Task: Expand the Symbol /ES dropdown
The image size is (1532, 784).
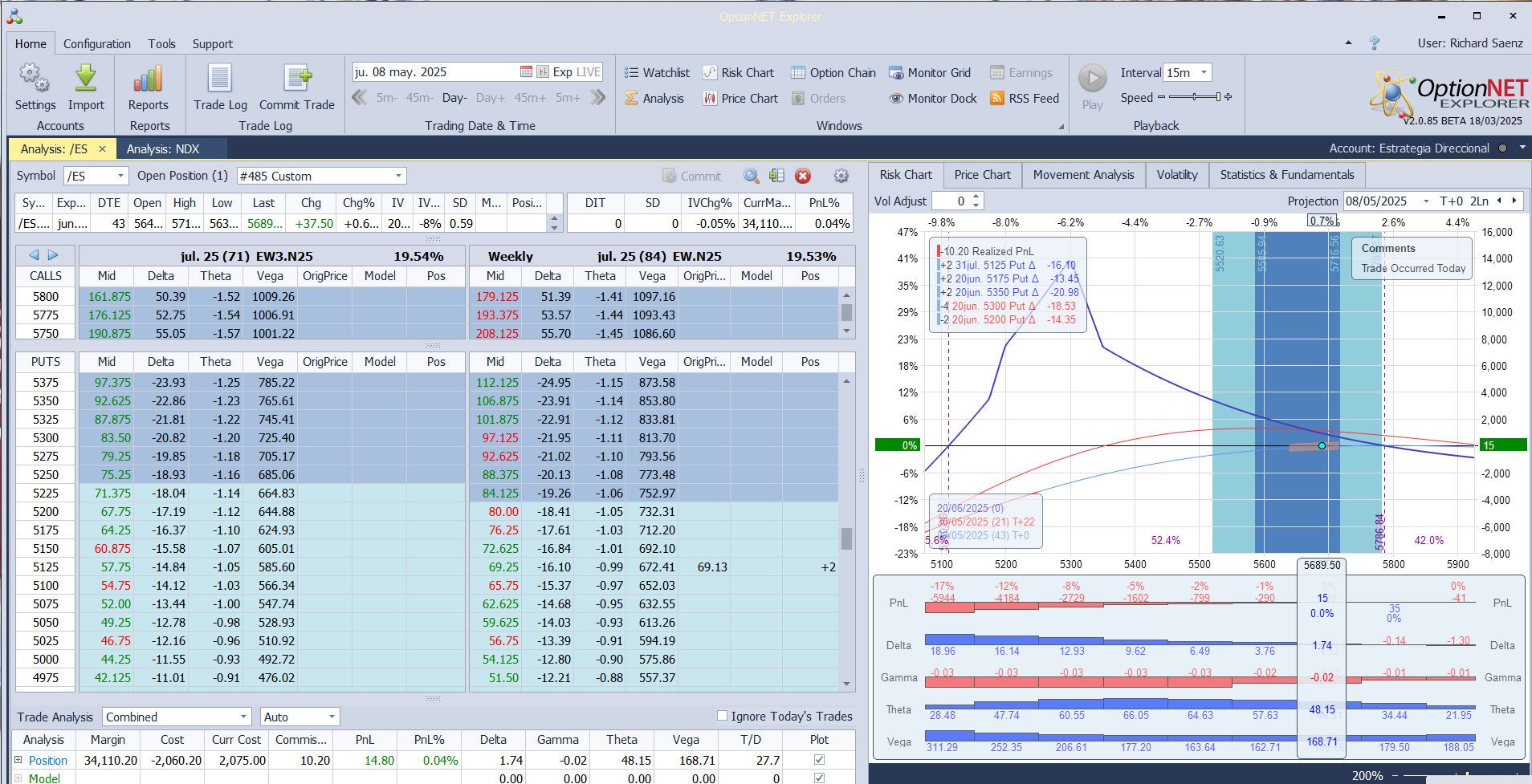Action: (120, 176)
